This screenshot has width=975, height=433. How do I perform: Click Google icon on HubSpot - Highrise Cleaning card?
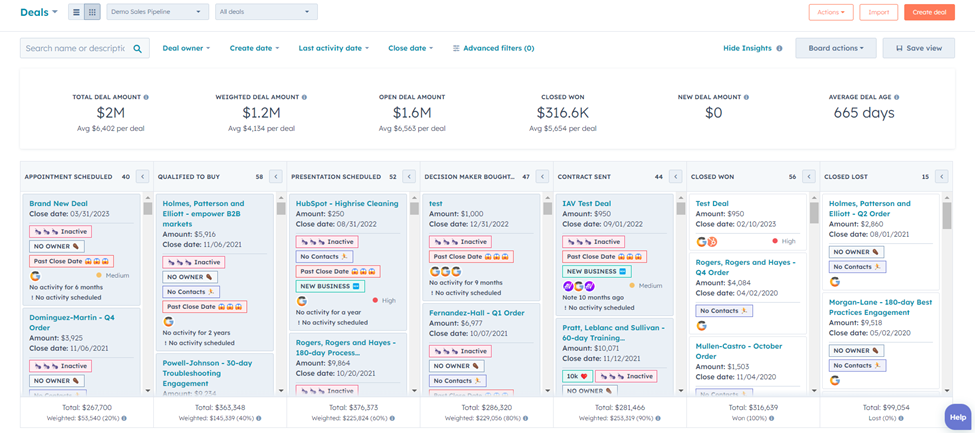(301, 300)
